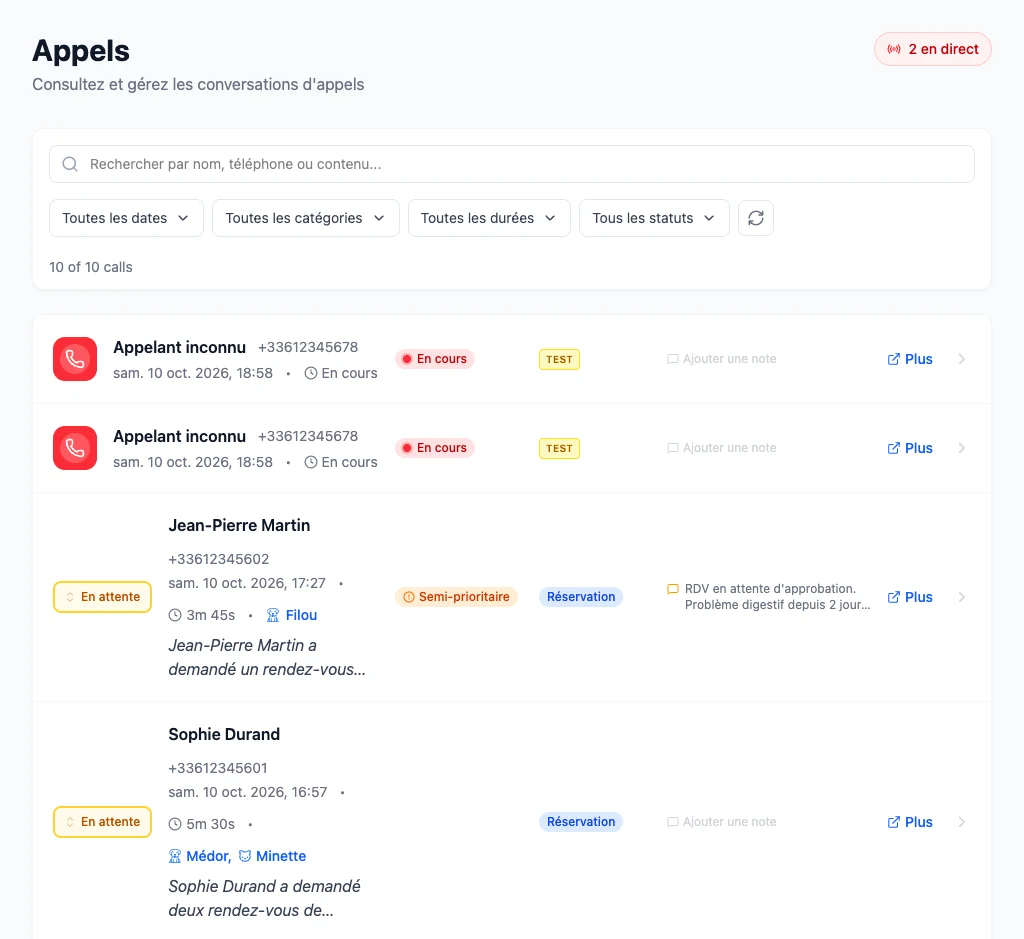Click 'En cours' badge of second Appelant inconnu
Image resolution: width=1024 pixels, height=939 pixels.
pyautogui.click(x=434, y=448)
